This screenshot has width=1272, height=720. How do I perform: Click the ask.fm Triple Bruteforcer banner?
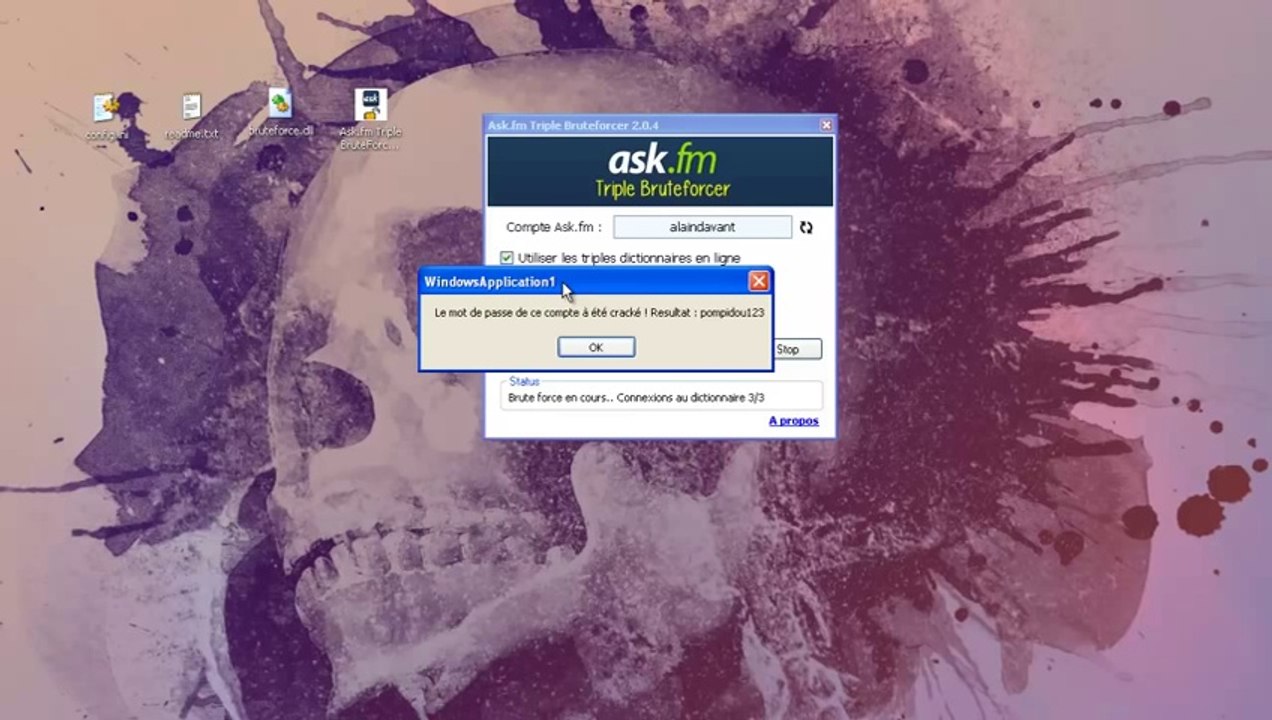click(x=660, y=171)
